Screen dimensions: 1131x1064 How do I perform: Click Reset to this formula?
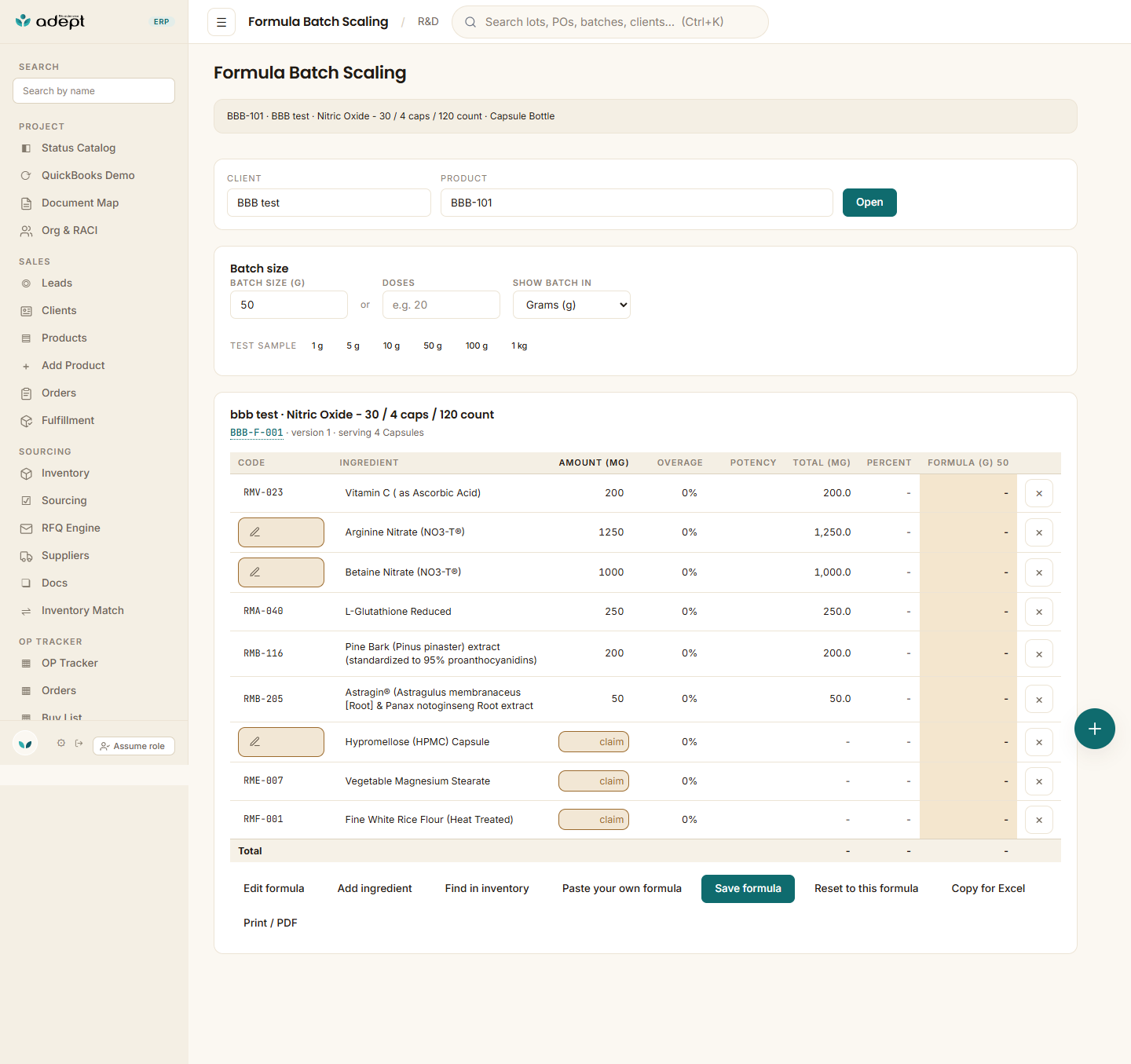[x=866, y=889]
